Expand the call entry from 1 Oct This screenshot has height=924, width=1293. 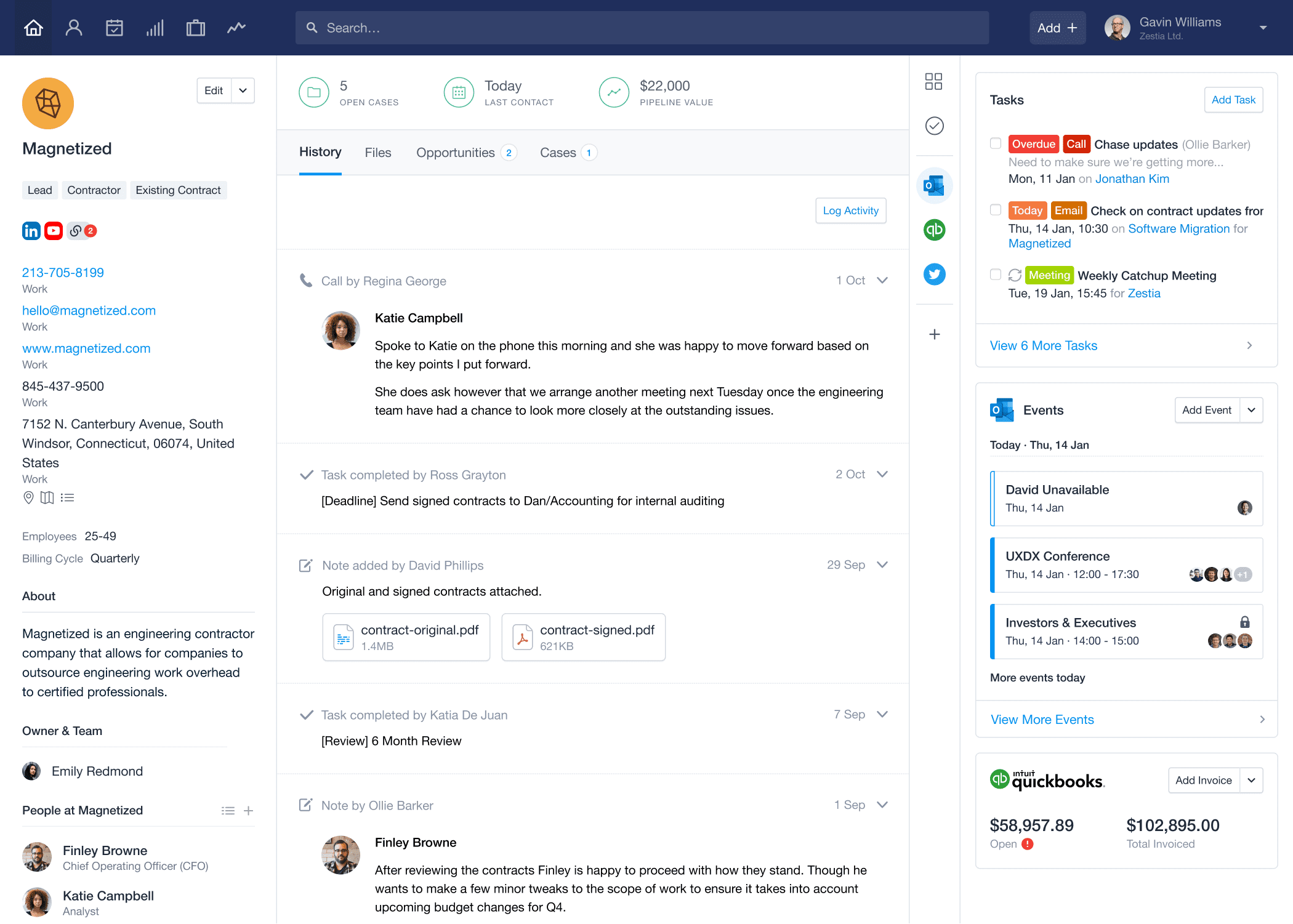[x=881, y=280]
